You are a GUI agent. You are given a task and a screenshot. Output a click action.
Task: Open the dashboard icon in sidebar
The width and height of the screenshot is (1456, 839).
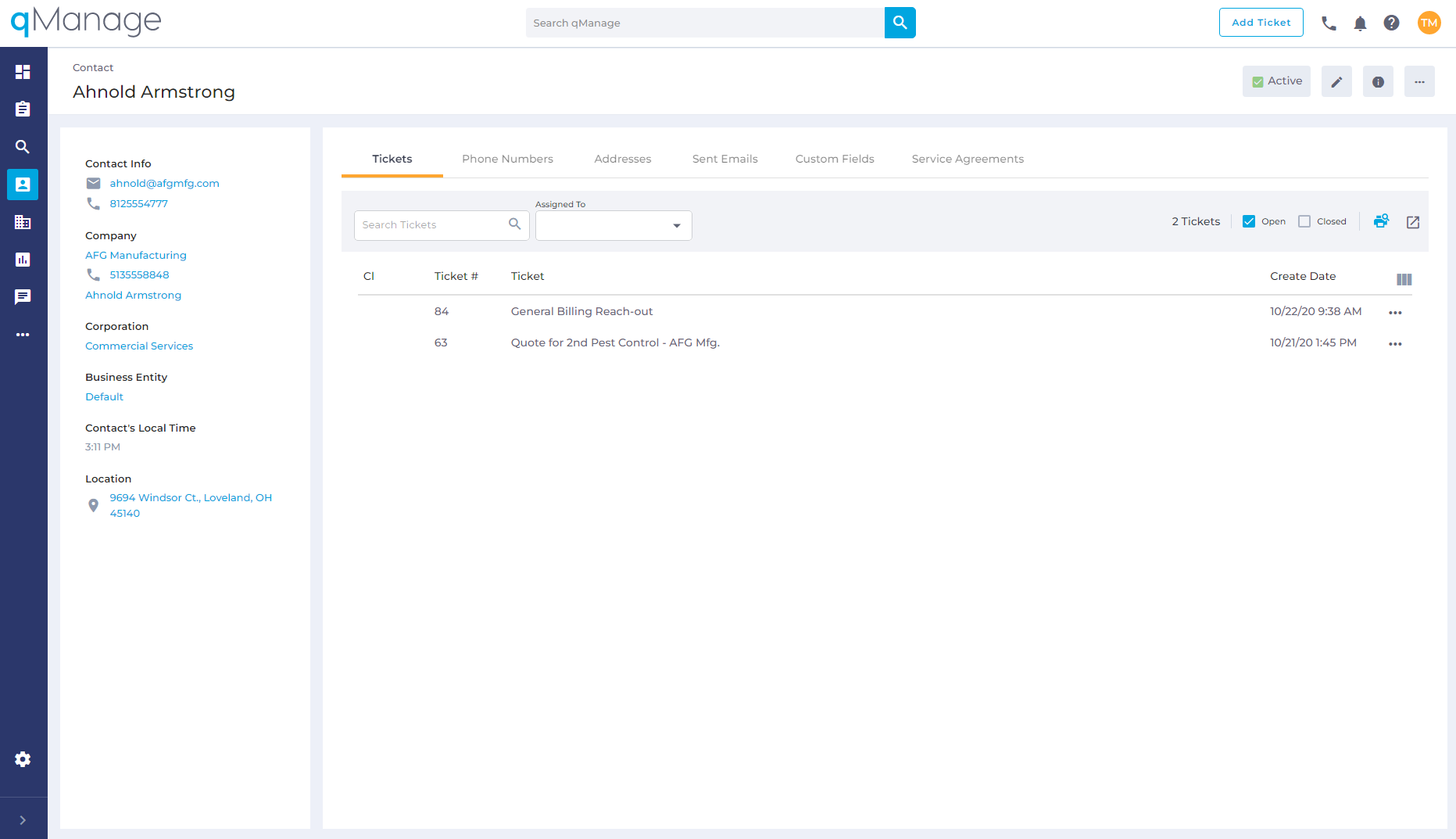[23, 72]
